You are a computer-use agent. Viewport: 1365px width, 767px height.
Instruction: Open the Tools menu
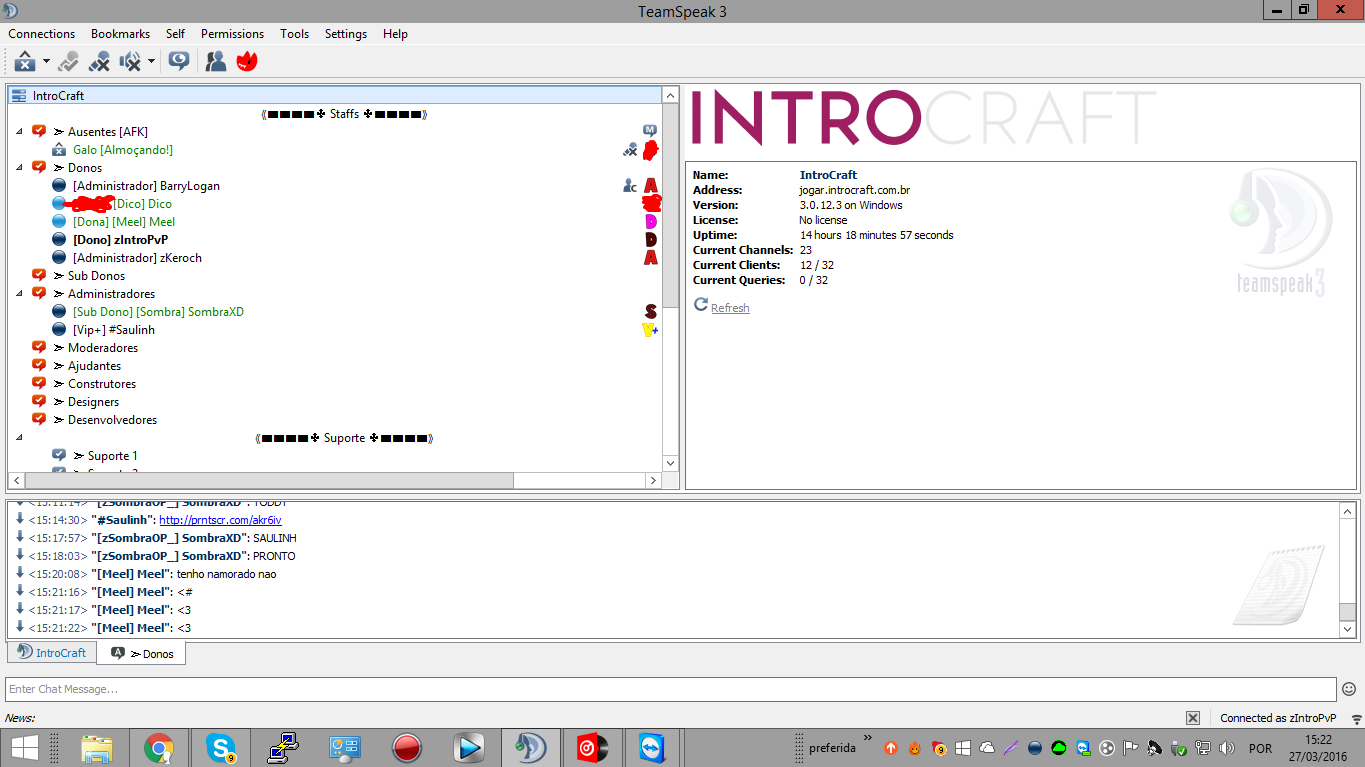294,34
